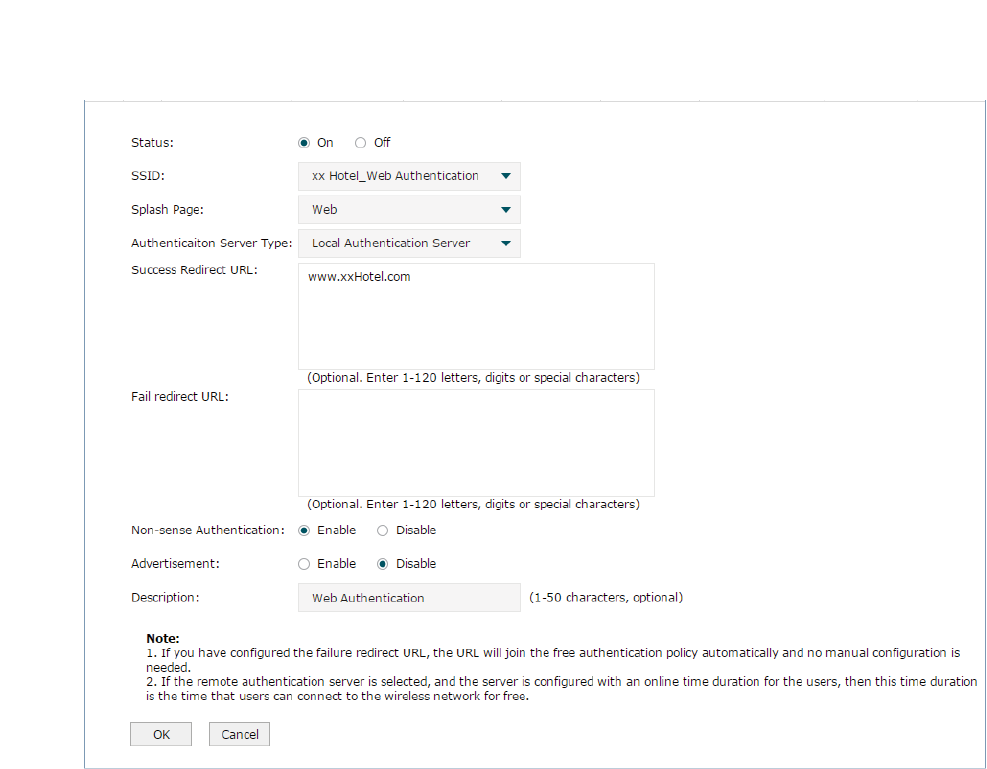Enable Non-sense Authentication
The width and height of the screenshot is (987, 769).
304,530
